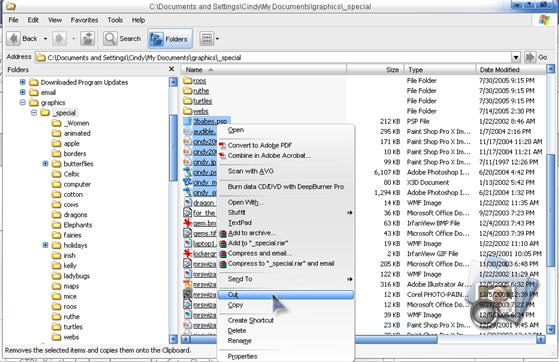Select the dragons folder in tree
This screenshot has width=559, height=362.
click(75, 215)
